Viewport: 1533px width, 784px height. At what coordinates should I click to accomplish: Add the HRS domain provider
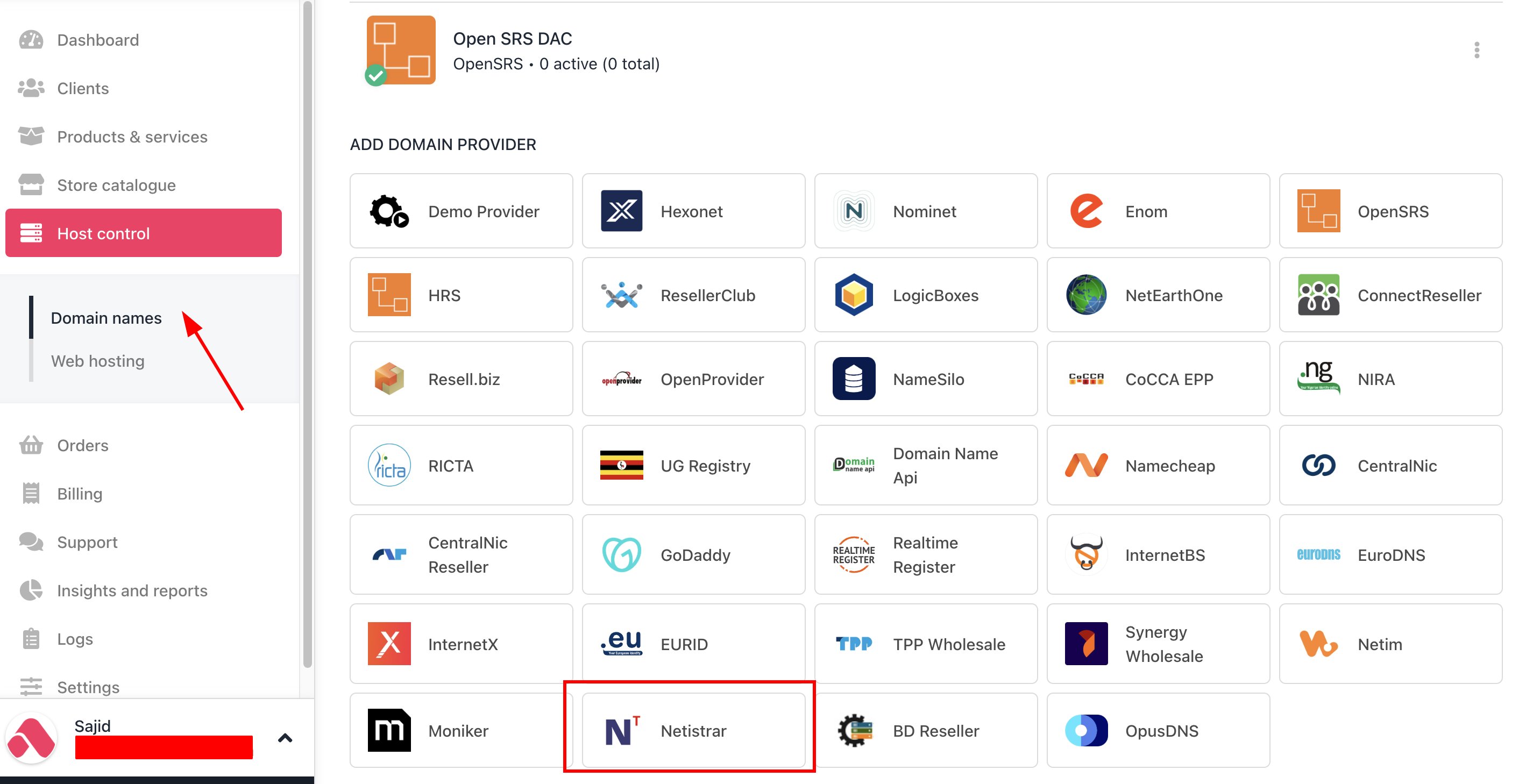461,295
